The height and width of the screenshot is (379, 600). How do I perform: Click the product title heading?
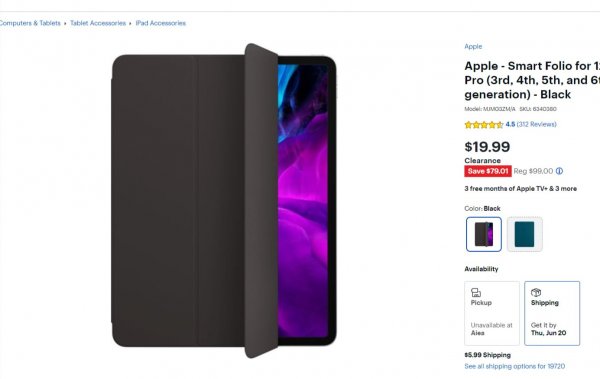(532, 80)
